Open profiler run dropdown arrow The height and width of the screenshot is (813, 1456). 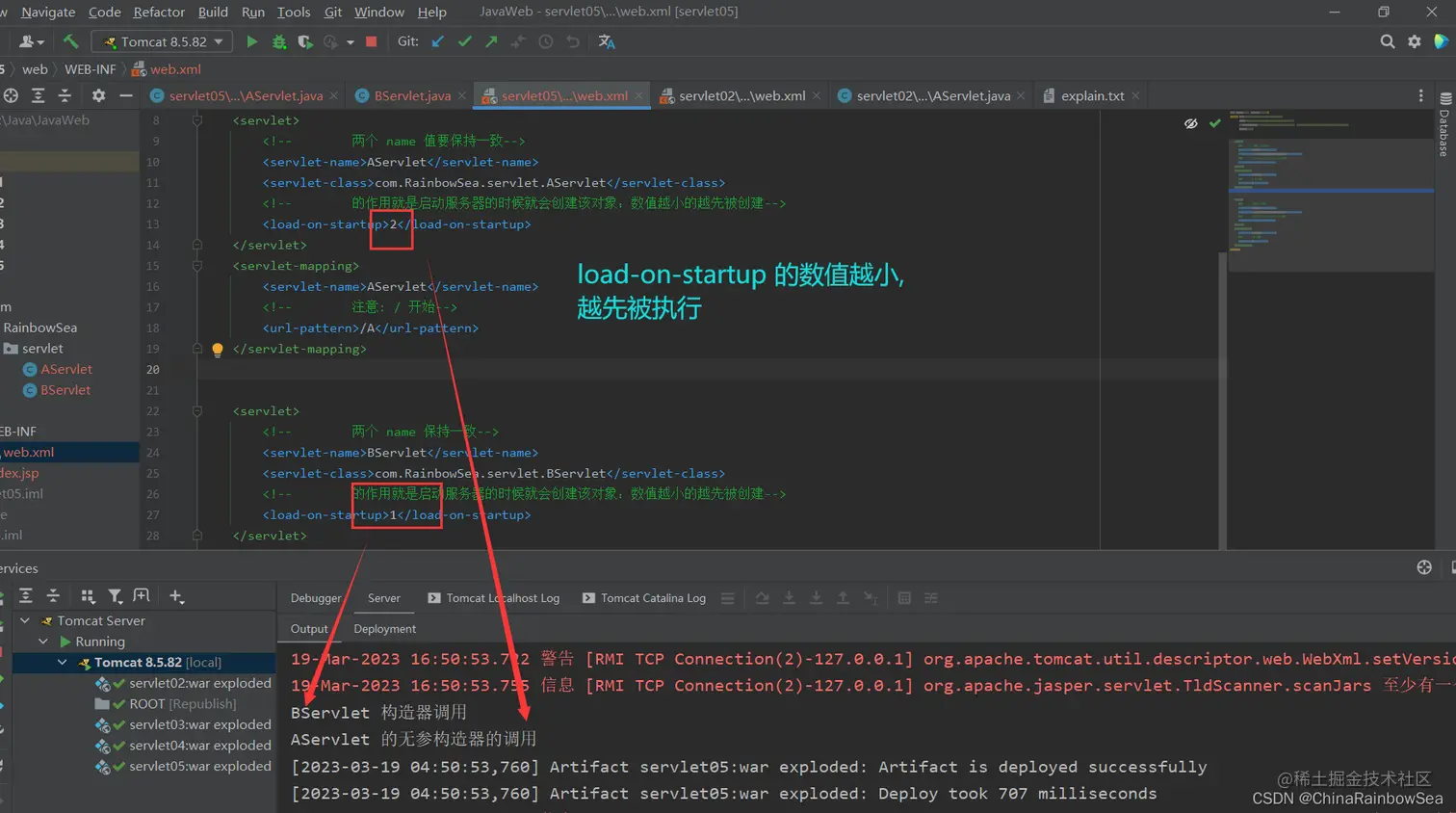click(x=350, y=42)
